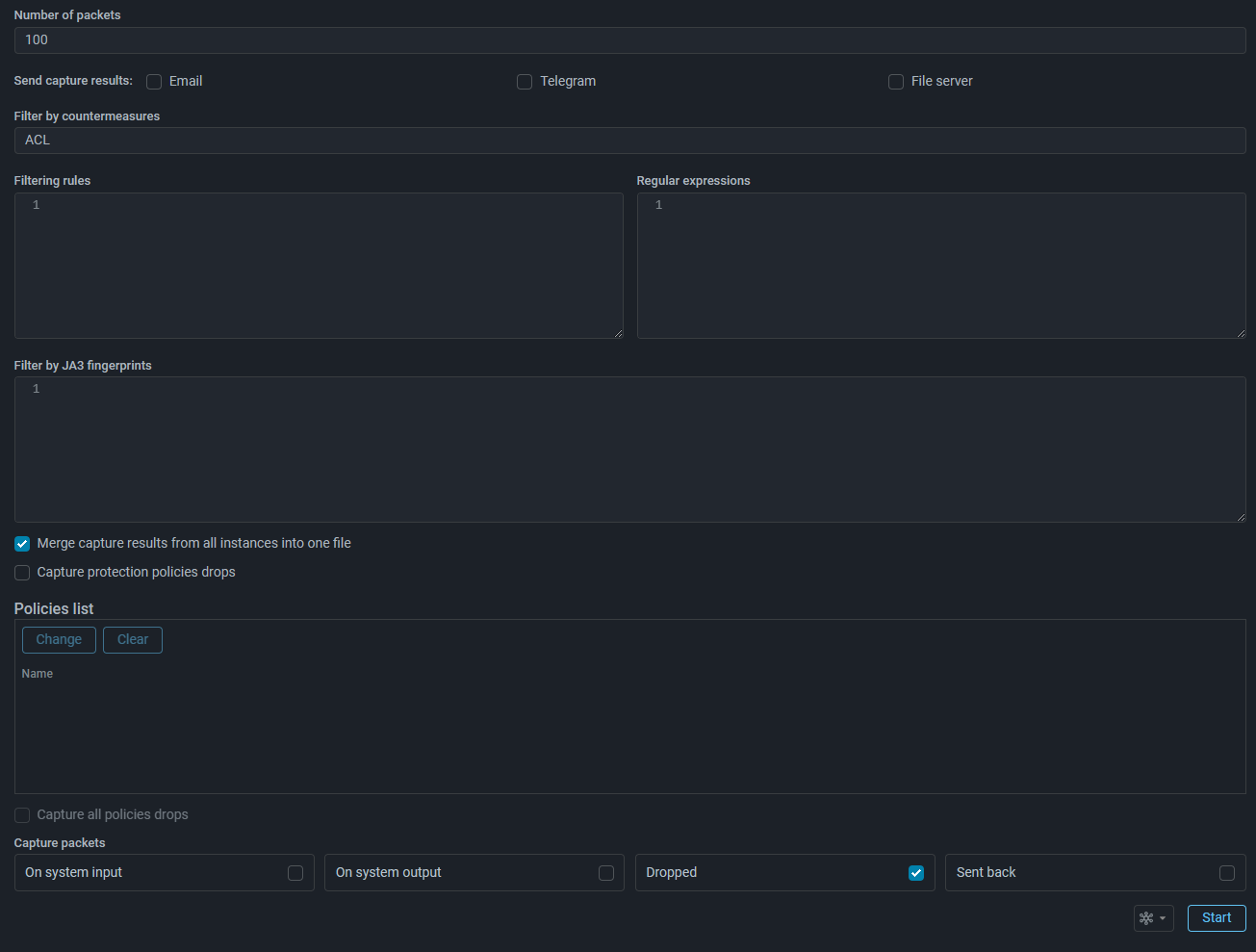
Task: Click the Regular expressions resize handle
Action: pos(1241,333)
